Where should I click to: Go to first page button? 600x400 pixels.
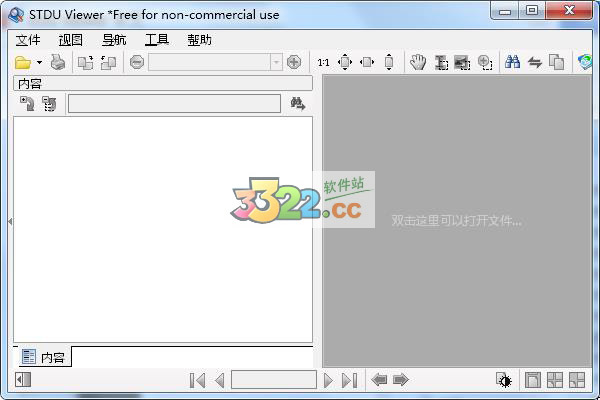tap(197, 380)
